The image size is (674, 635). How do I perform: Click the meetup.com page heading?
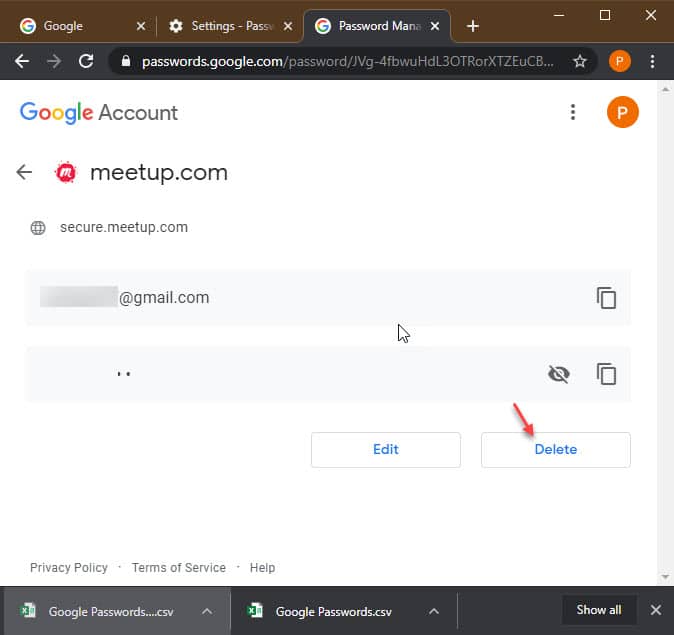tap(159, 172)
